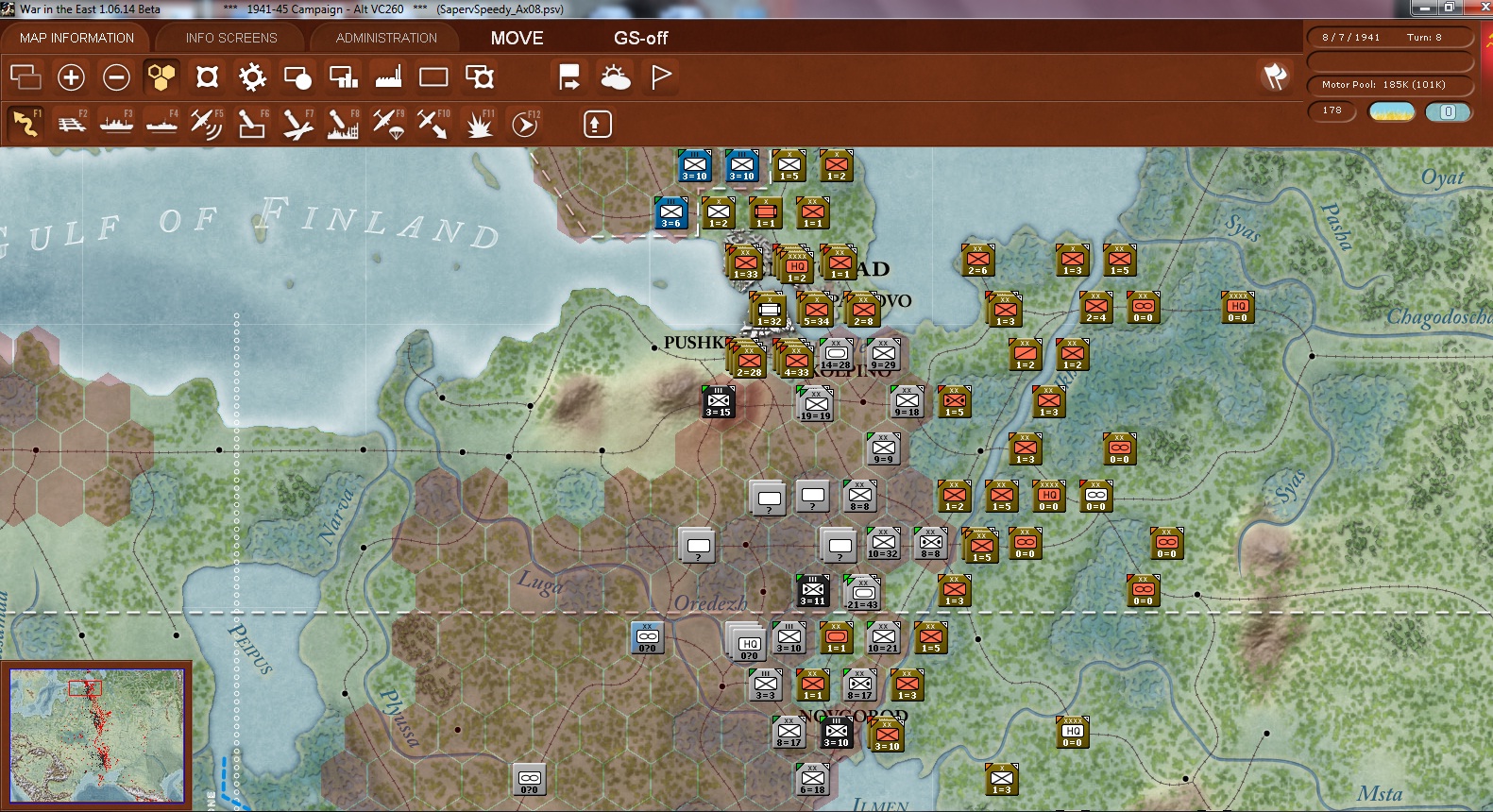Click the MOVE mode label
This screenshot has width=1493, height=812.
[x=517, y=38]
